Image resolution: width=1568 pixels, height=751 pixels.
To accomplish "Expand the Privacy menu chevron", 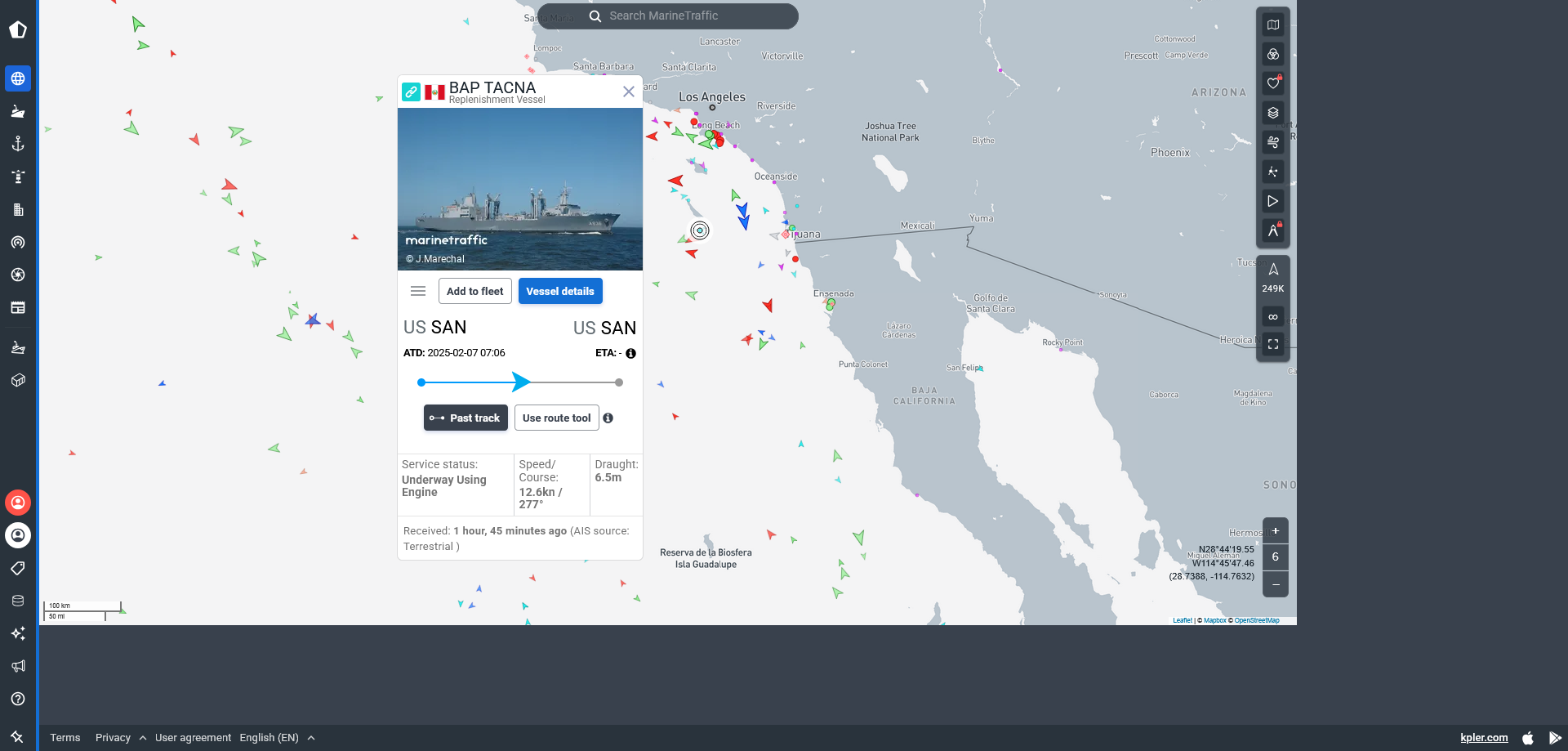I will click(x=143, y=737).
